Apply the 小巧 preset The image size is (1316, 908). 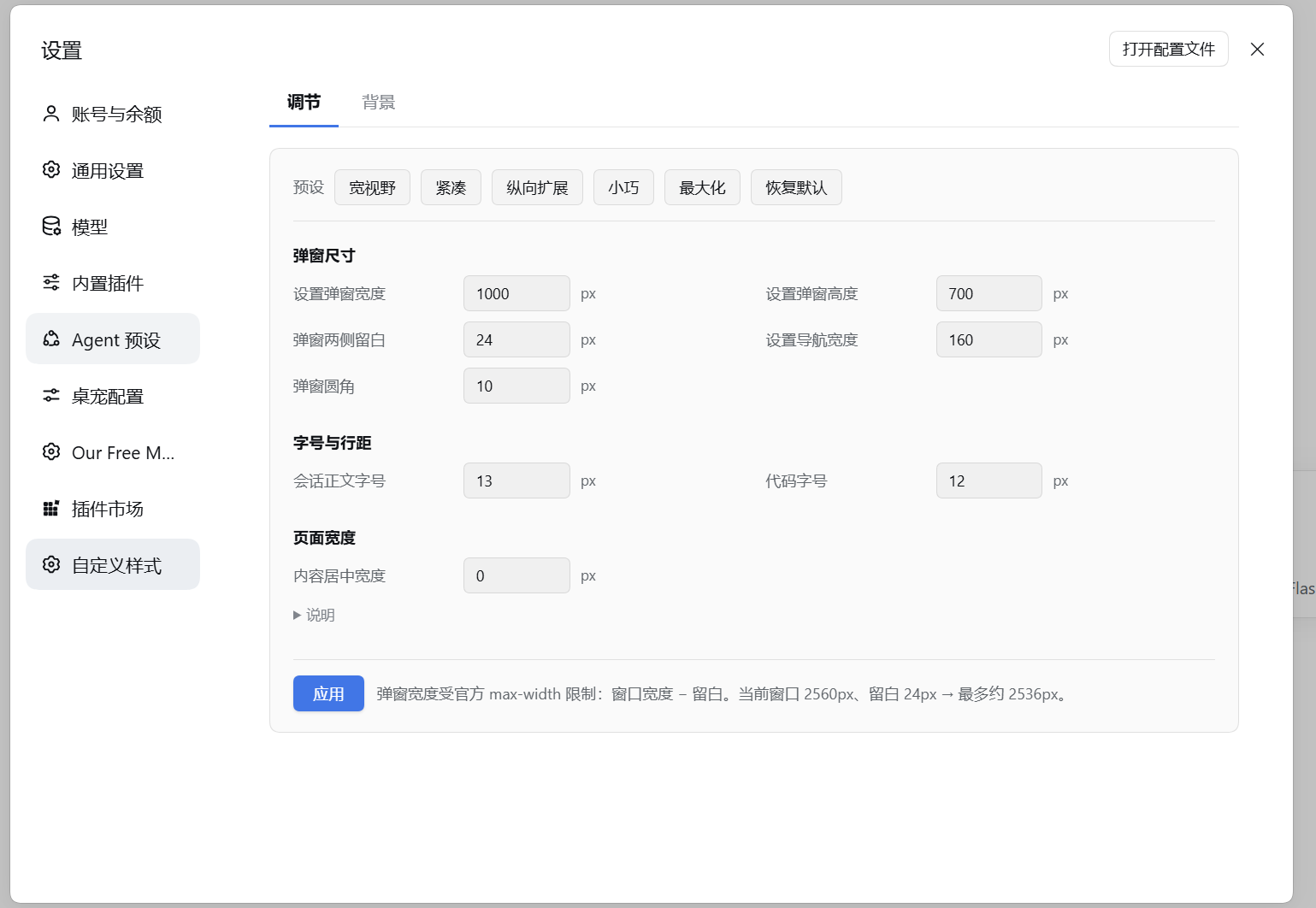[623, 187]
